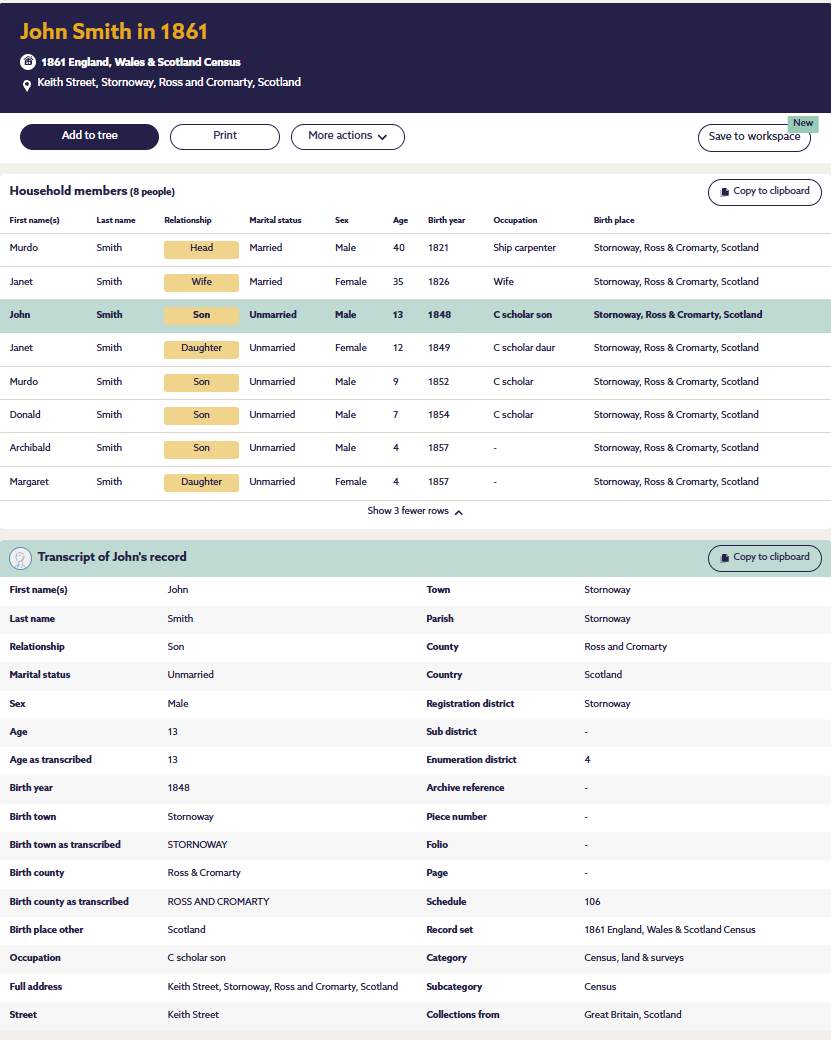Select Janet in the Wife row
The width and height of the screenshot is (831, 1040).
pos(21,281)
